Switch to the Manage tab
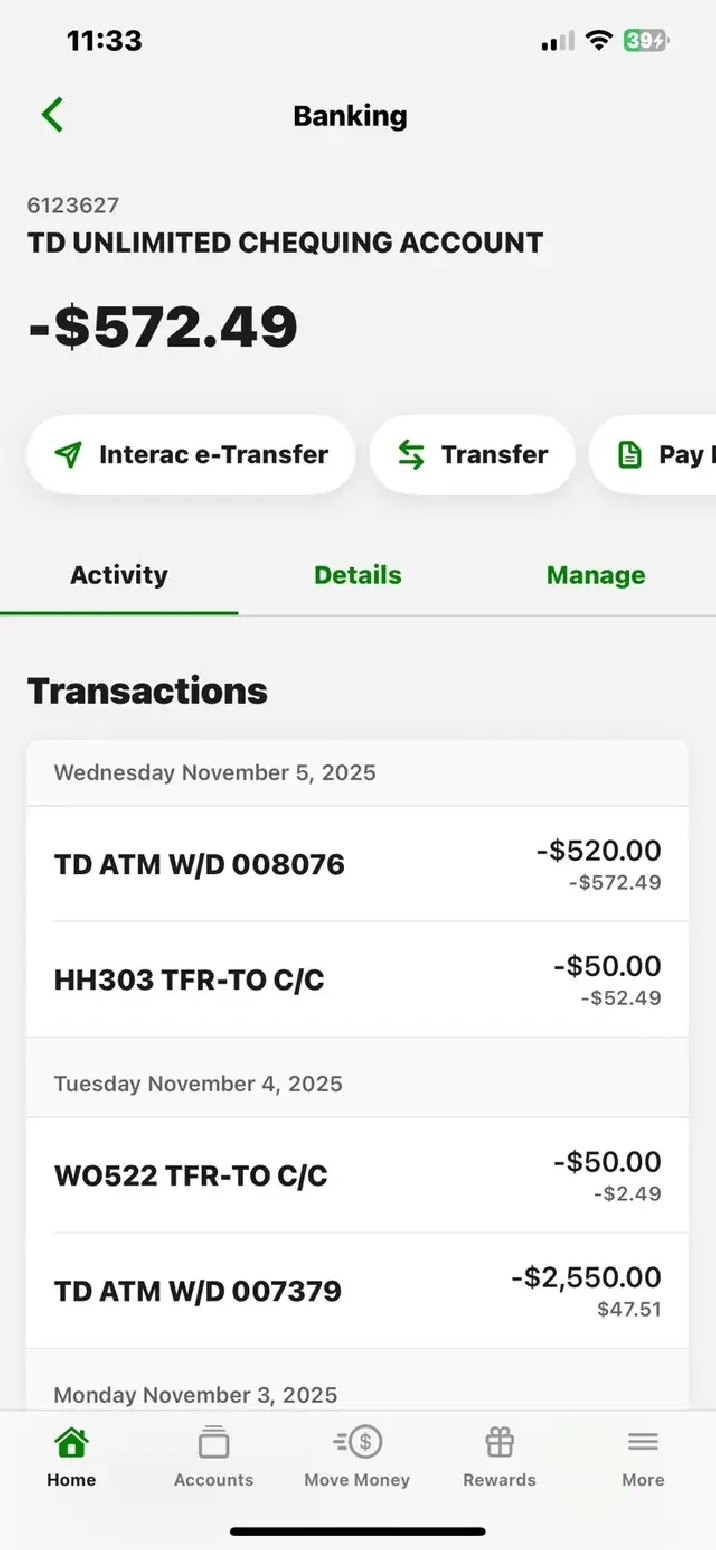716x1550 pixels. pyautogui.click(x=596, y=575)
